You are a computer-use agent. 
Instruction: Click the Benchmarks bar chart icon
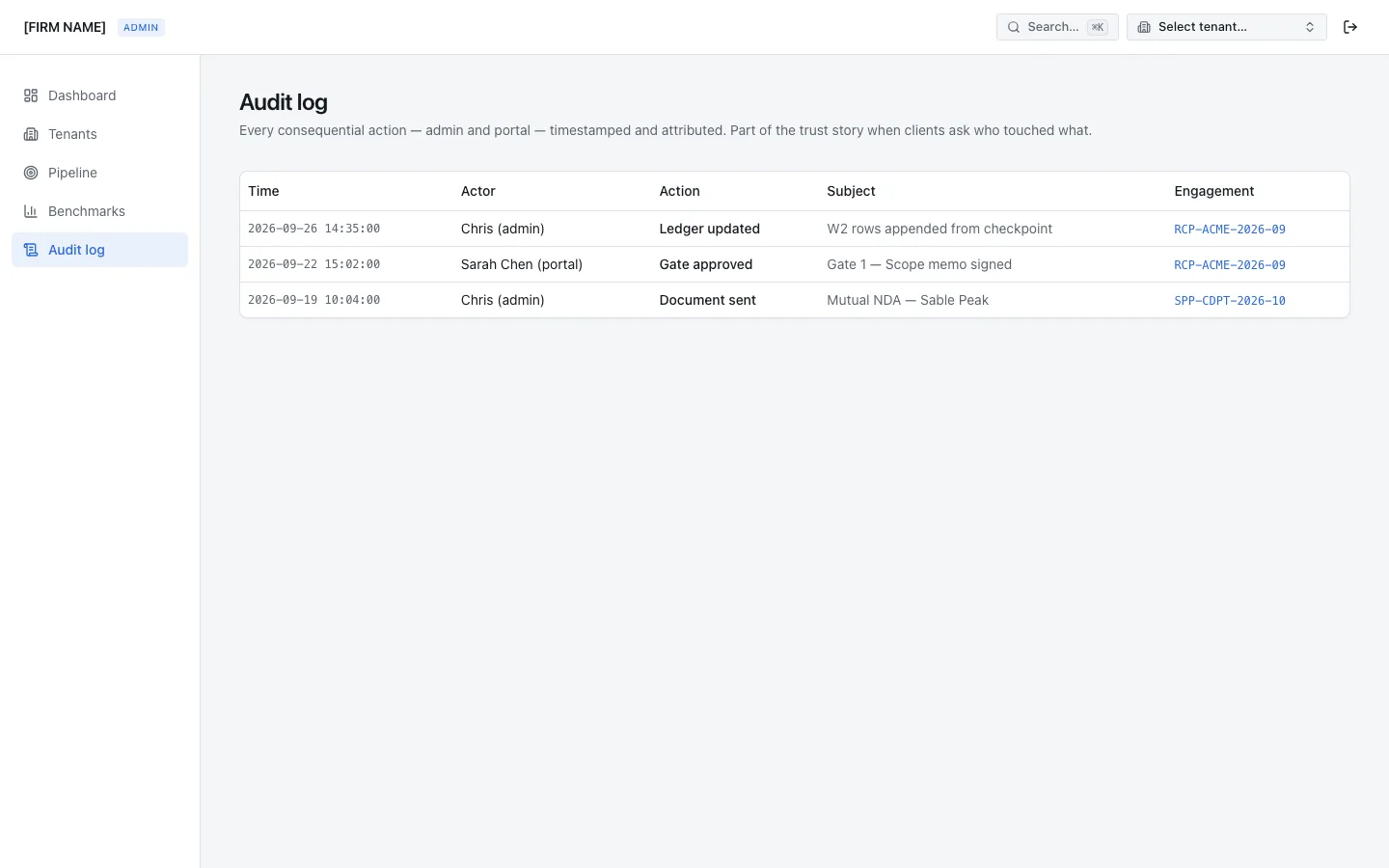(31, 211)
